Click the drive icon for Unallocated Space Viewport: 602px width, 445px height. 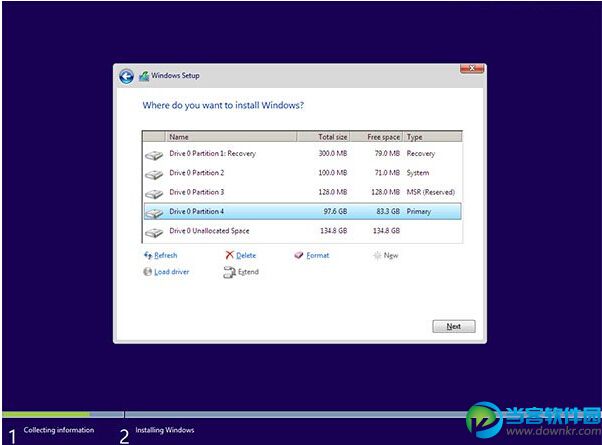click(154, 233)
